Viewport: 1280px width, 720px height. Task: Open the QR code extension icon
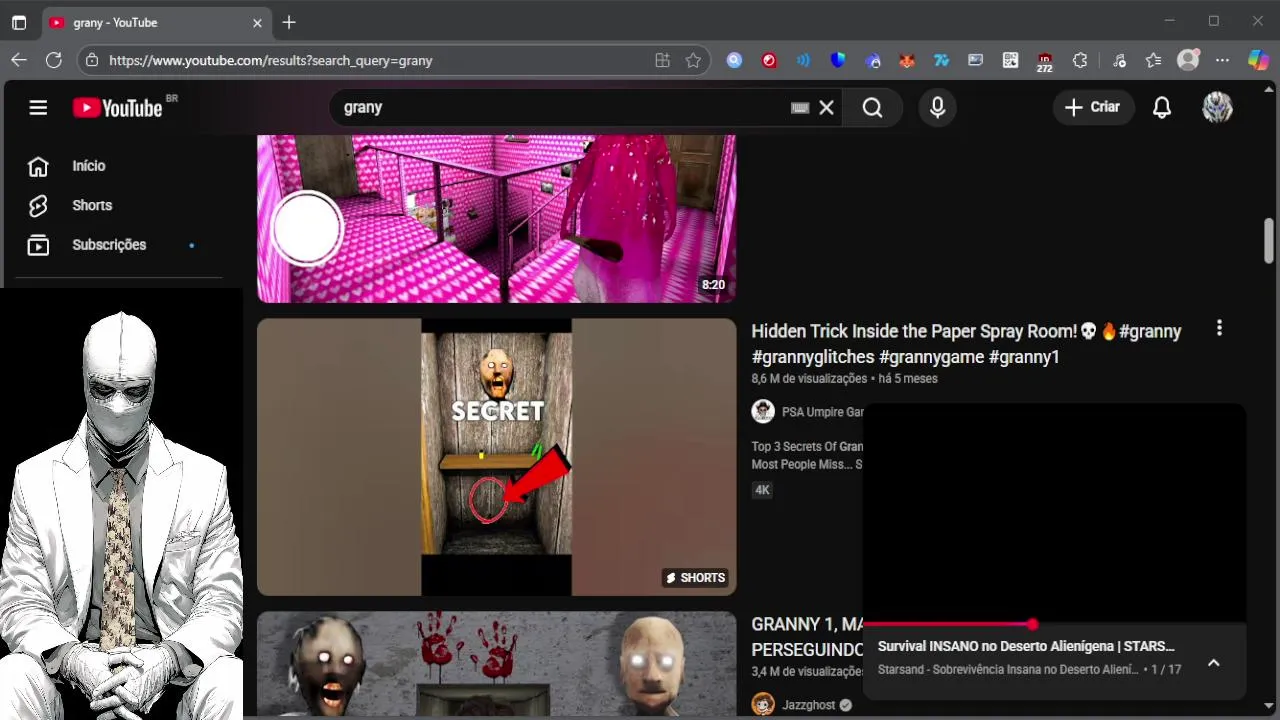tap(1010, 60)
